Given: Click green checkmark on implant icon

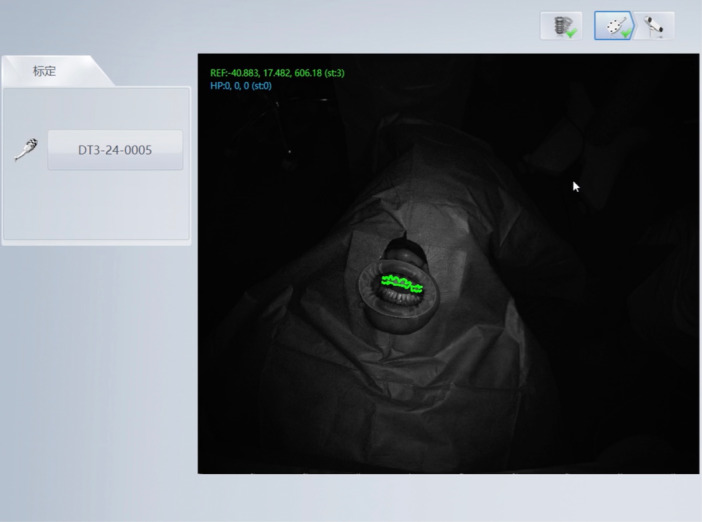Looking at the screenshot, I should click(571, 32).
